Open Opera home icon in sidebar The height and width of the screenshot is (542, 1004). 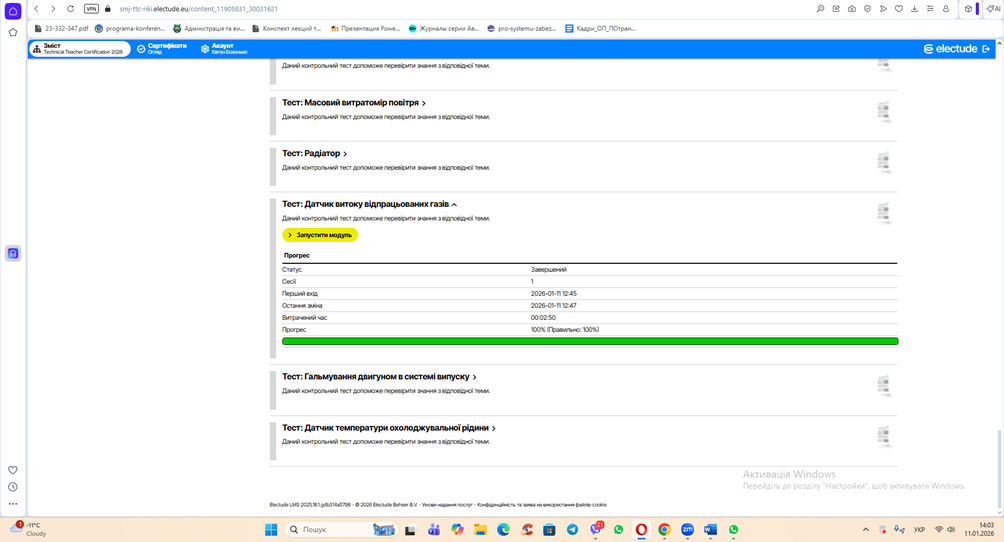[13, 12]
